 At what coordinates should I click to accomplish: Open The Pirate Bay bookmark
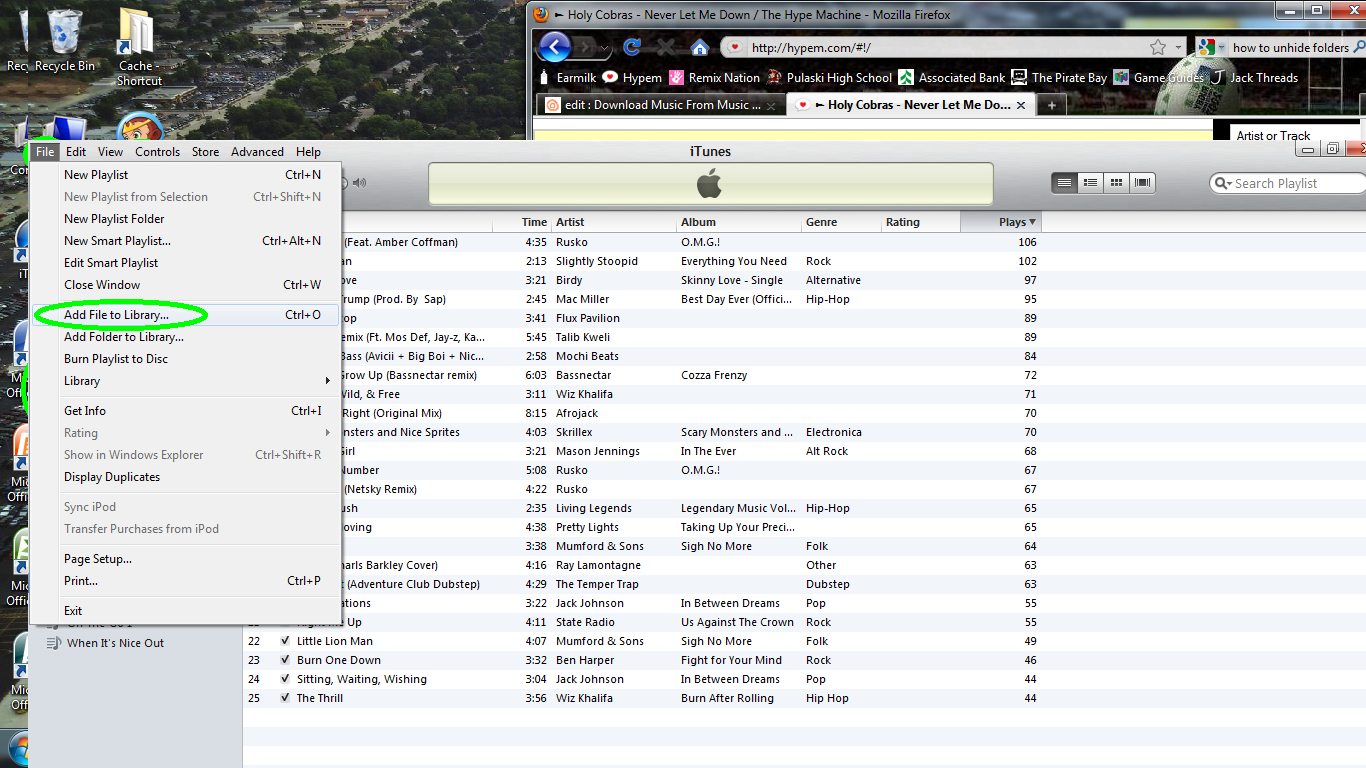click(x=1059, y=77)
